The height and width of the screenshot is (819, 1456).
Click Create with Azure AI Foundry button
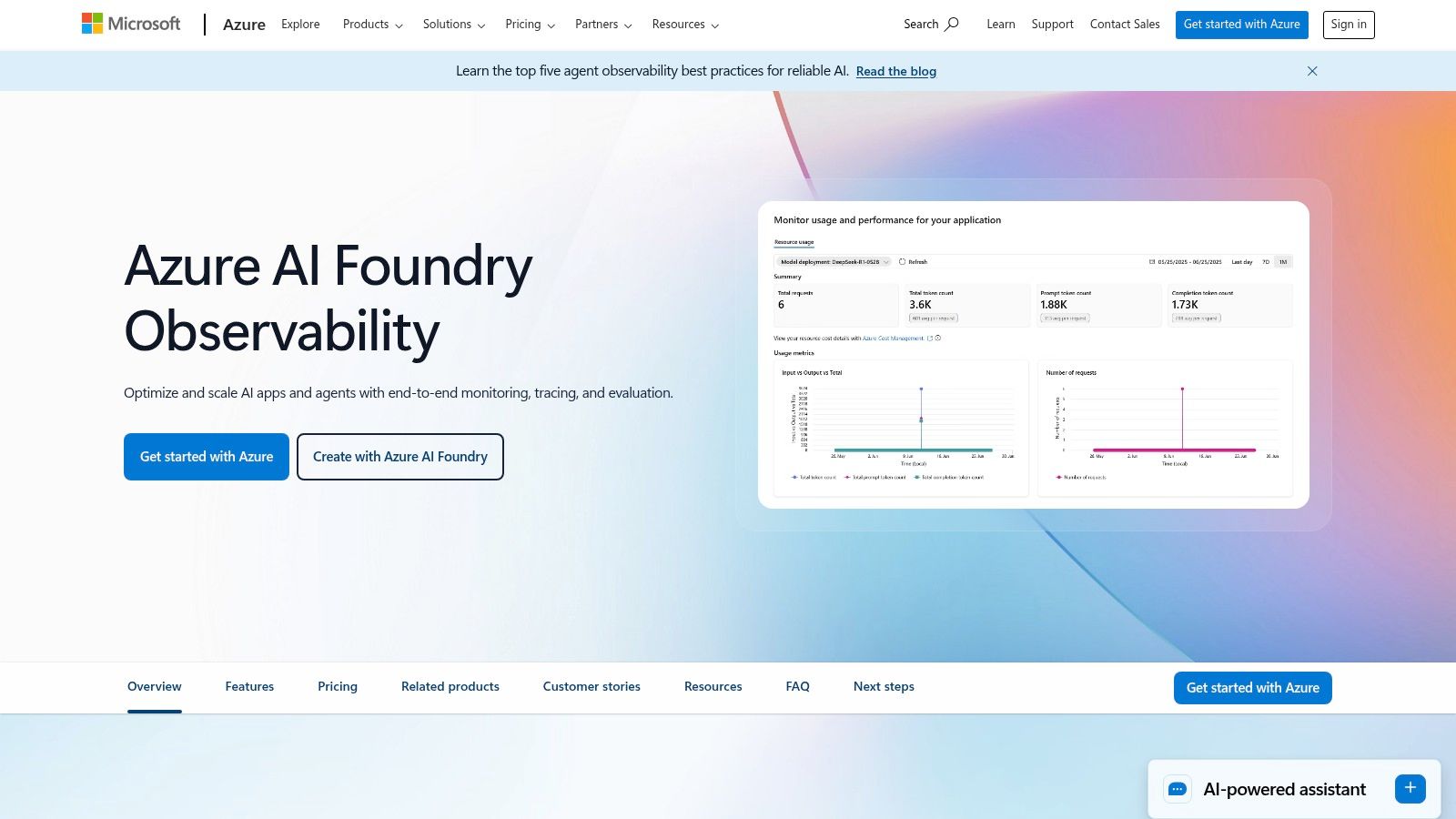(x=400, y=457)
